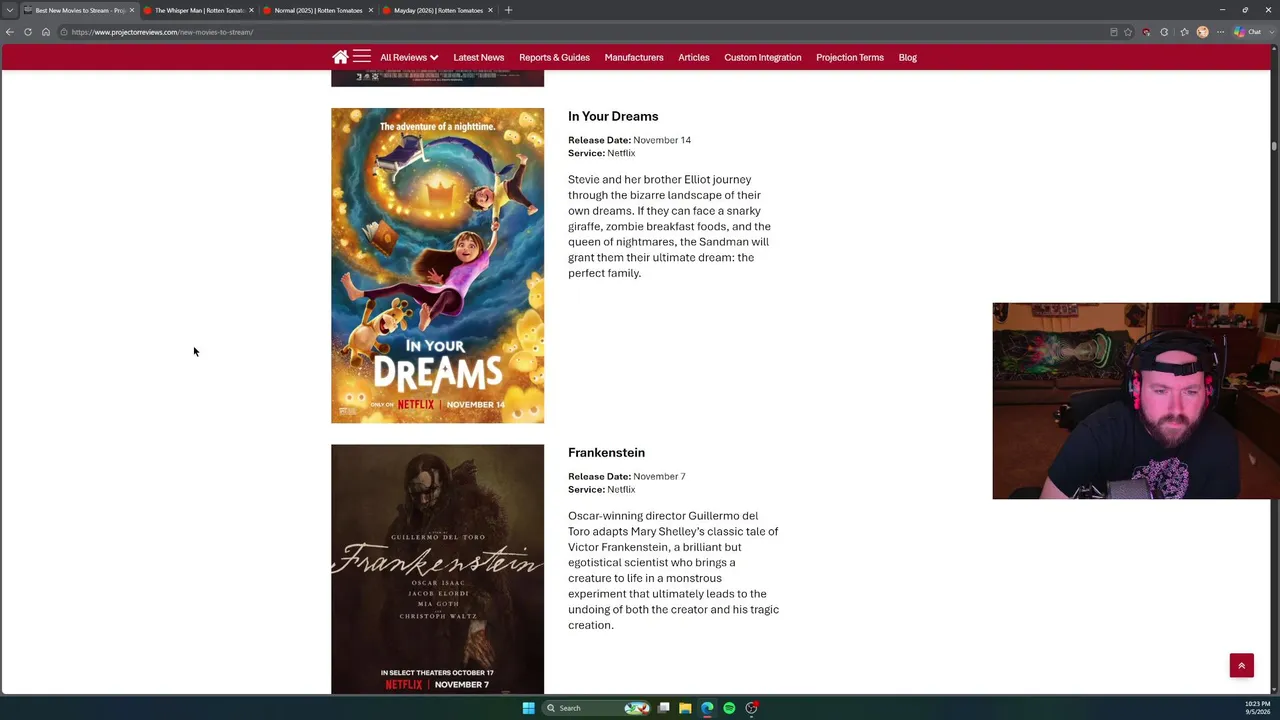Image resolution: width=1280 pixels, height=720 pixels.
Task: Open the Favorites list icon
Action: tap(1185, 32)
